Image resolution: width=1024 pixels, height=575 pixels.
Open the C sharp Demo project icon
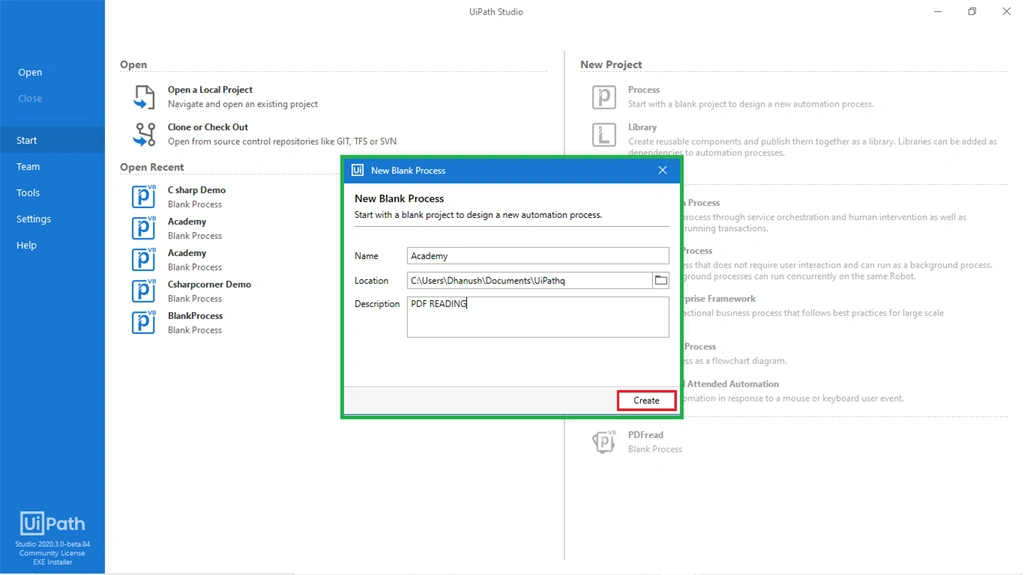pyautogui.click(x=144, y=196)
